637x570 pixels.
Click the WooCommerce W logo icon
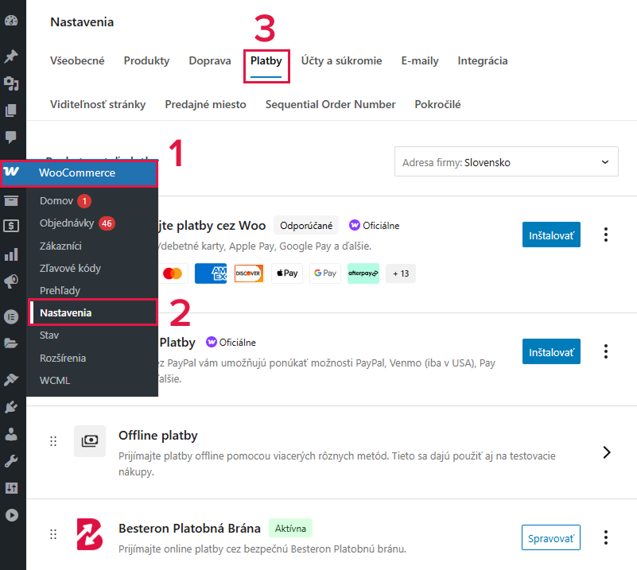click(11, 172)
